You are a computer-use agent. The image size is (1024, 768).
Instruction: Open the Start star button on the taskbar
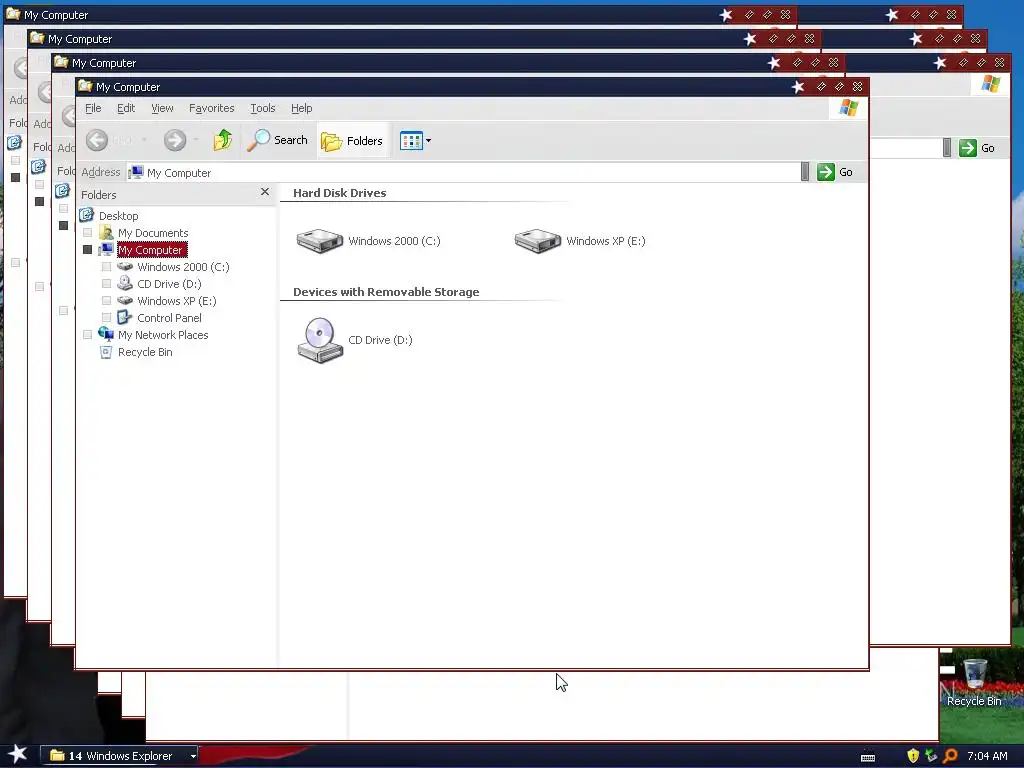(17, 754)
